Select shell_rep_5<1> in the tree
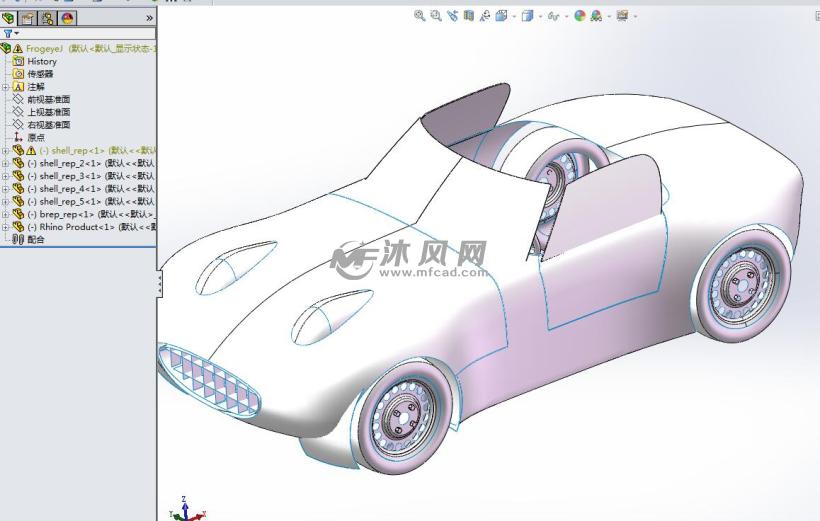Screen dimensions: 820x521 pos(92,201)
